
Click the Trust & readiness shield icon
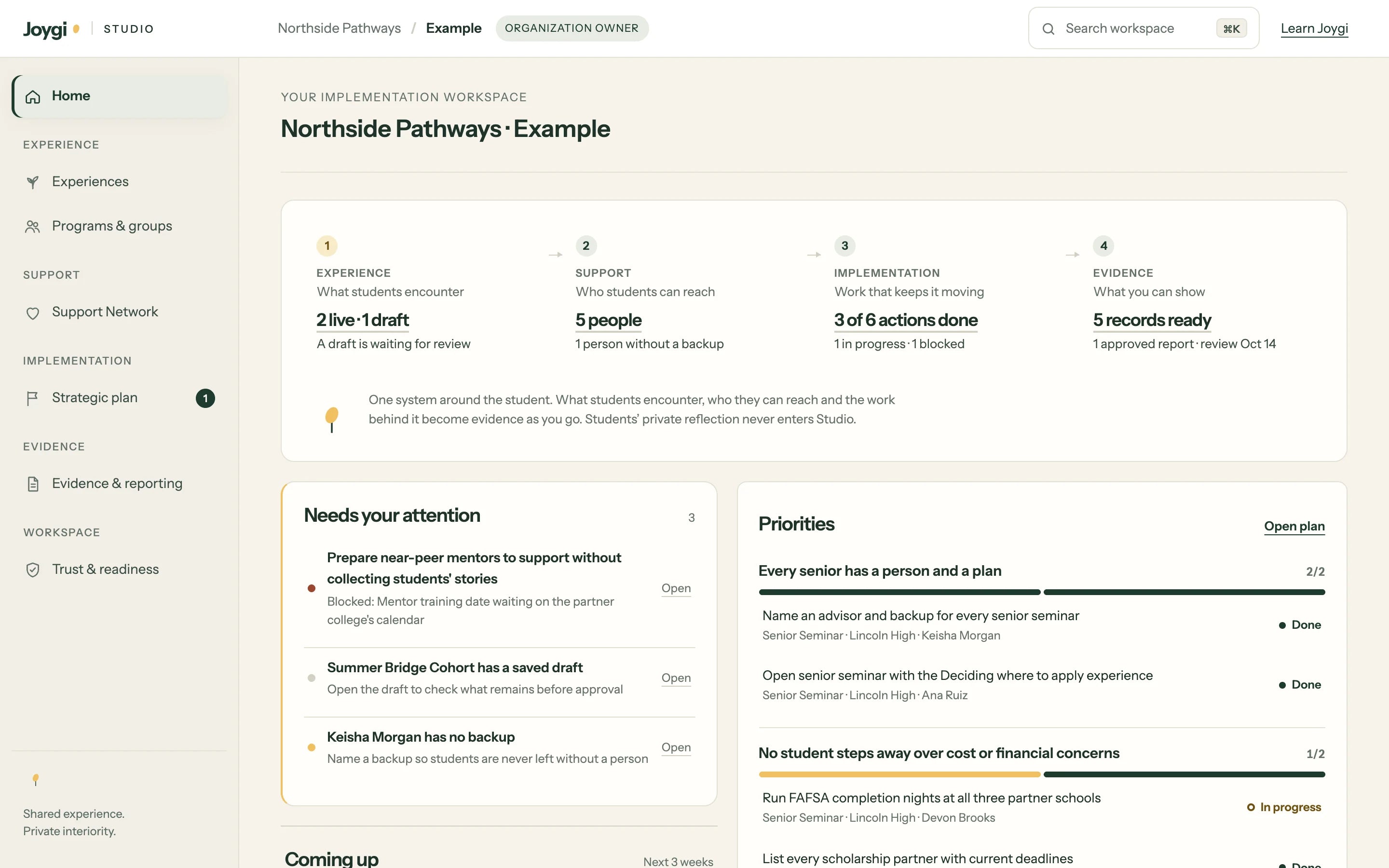(33, 570)
